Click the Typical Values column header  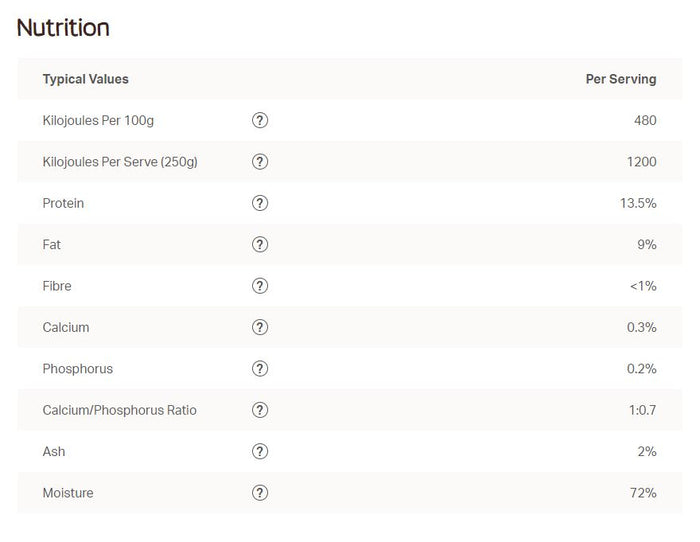point(86,79)
